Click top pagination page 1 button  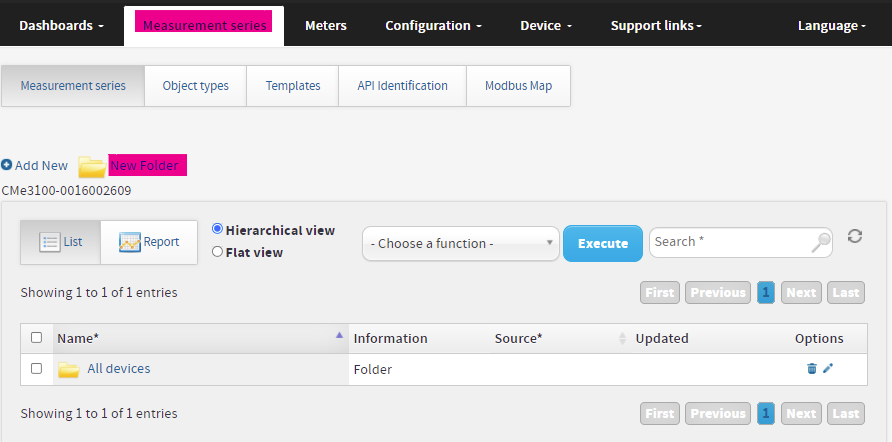click(x=766, y=292)
